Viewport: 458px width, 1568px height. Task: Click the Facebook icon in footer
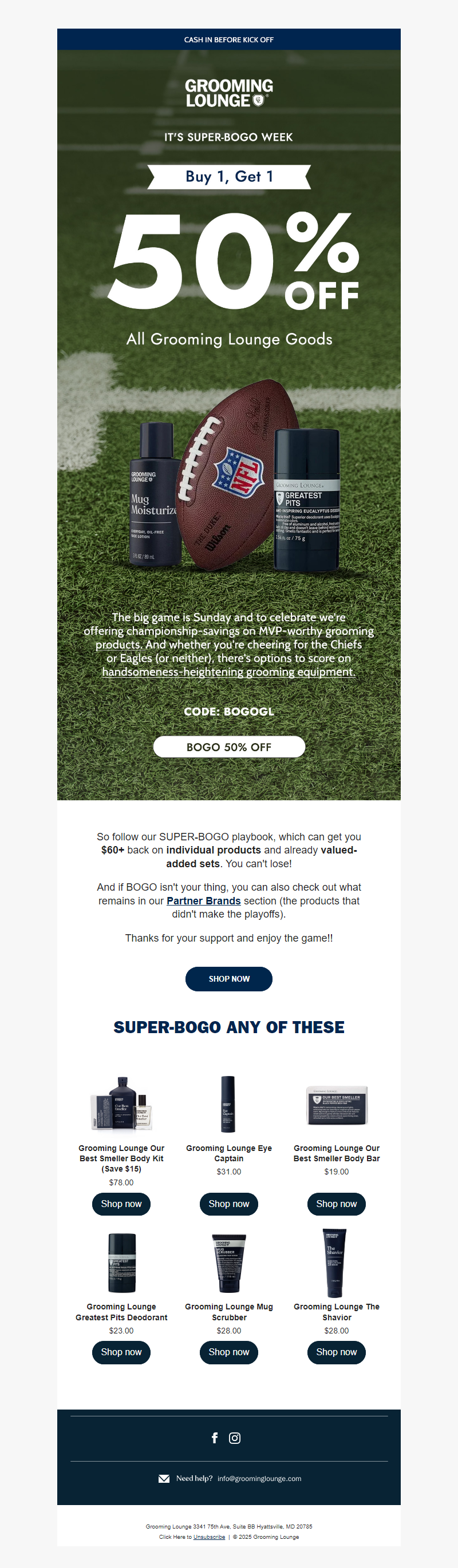pyautogui.click(x=214, y=1438)
